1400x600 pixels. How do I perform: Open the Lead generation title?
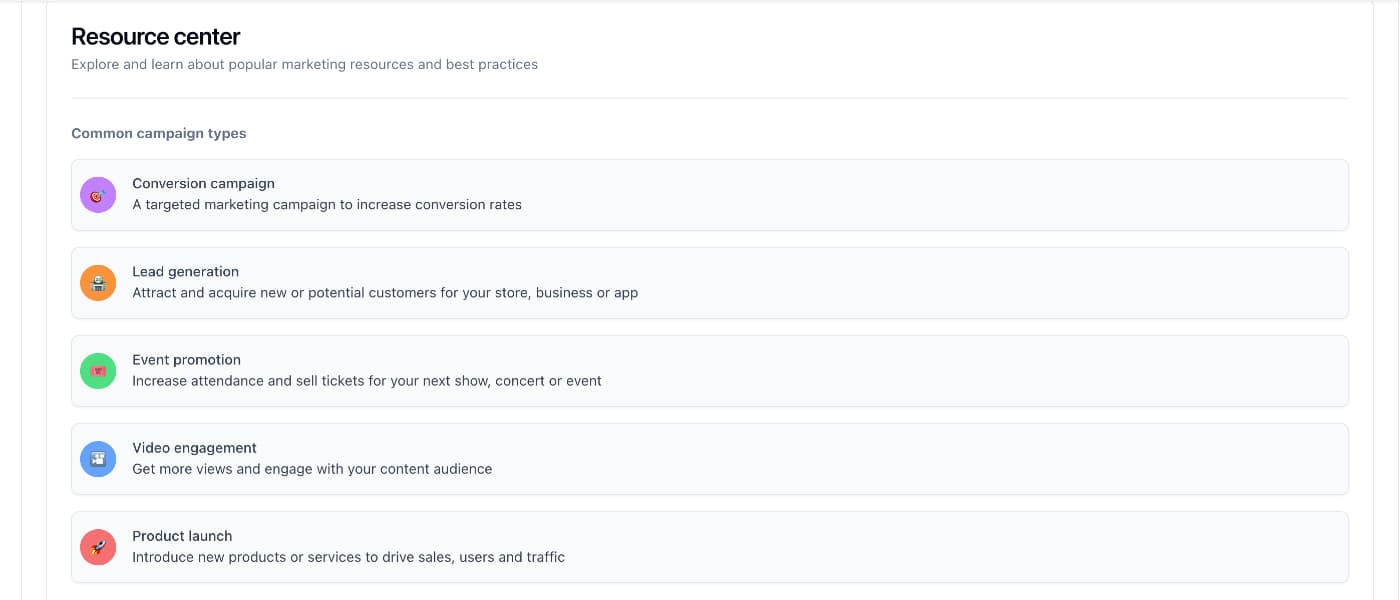coord(185,272)
